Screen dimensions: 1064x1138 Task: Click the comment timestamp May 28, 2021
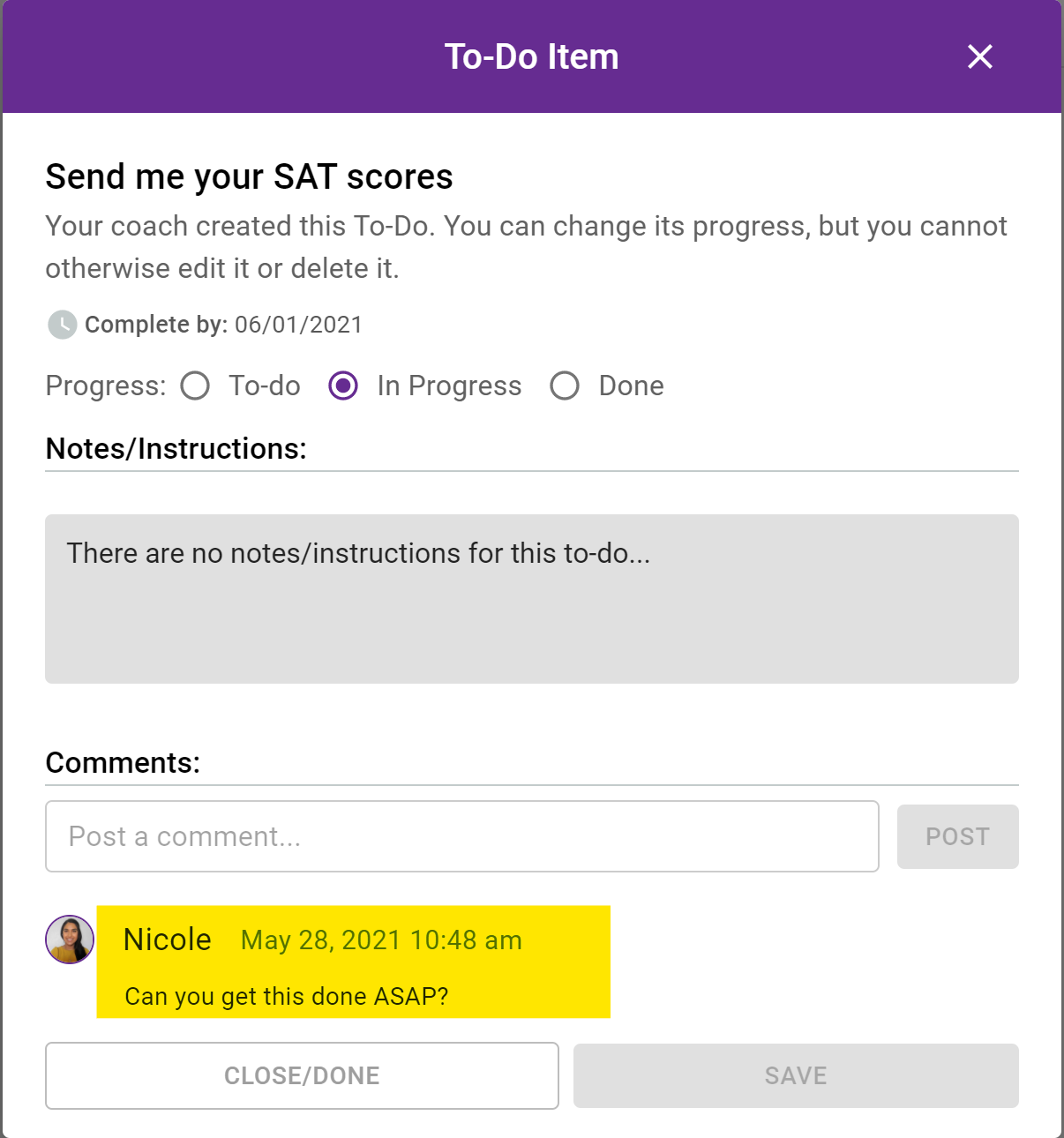tap(381, 940)
